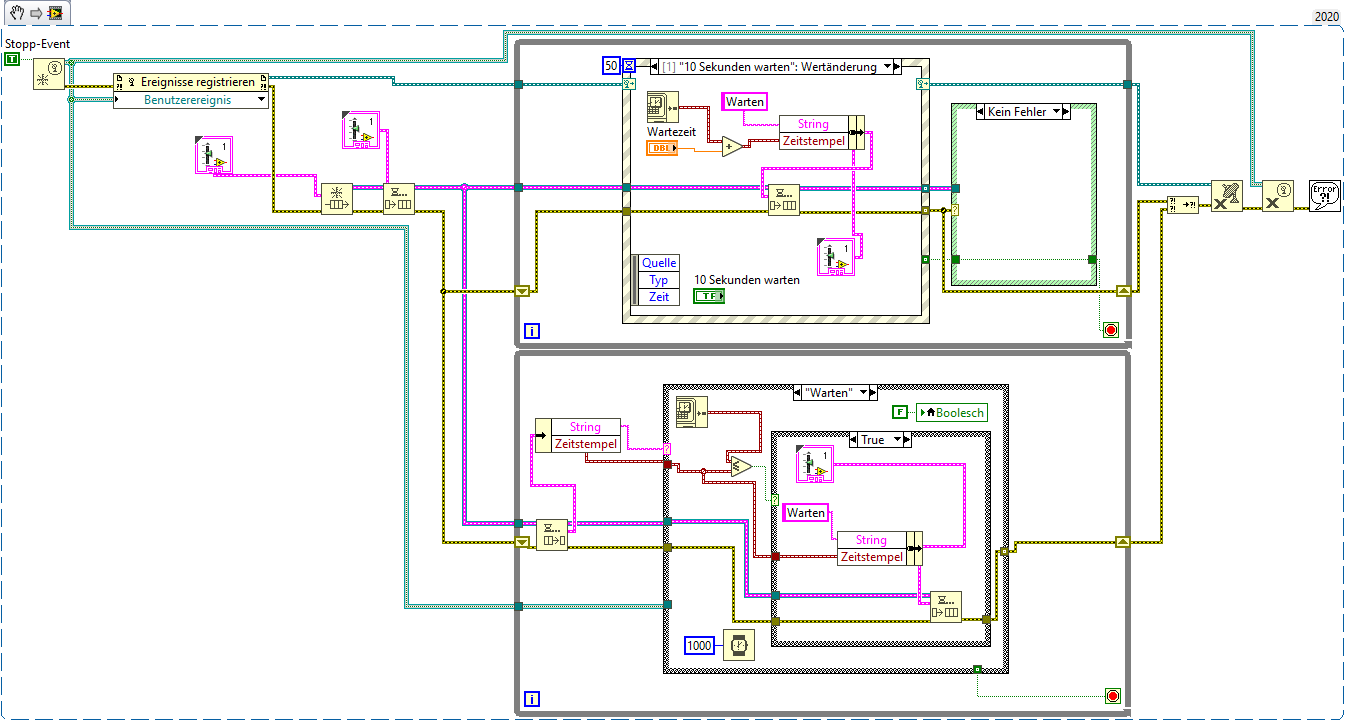The height and width of the screenshot is (721, 1345).
Task: Click the "10 Sekunden warten" label above the TF terminal
Action: 747,280
